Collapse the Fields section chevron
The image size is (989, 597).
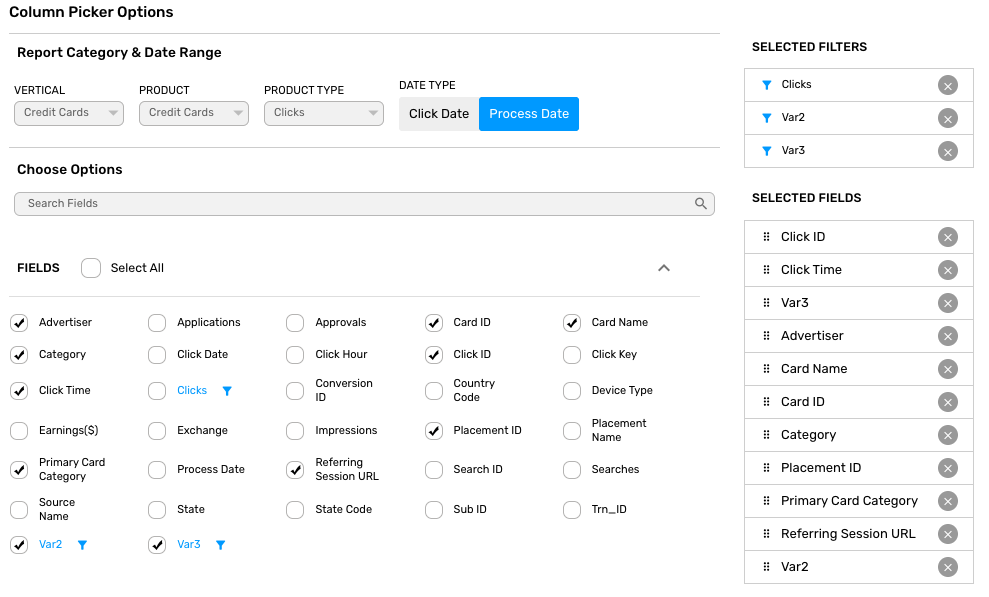[x=664, y=268]
